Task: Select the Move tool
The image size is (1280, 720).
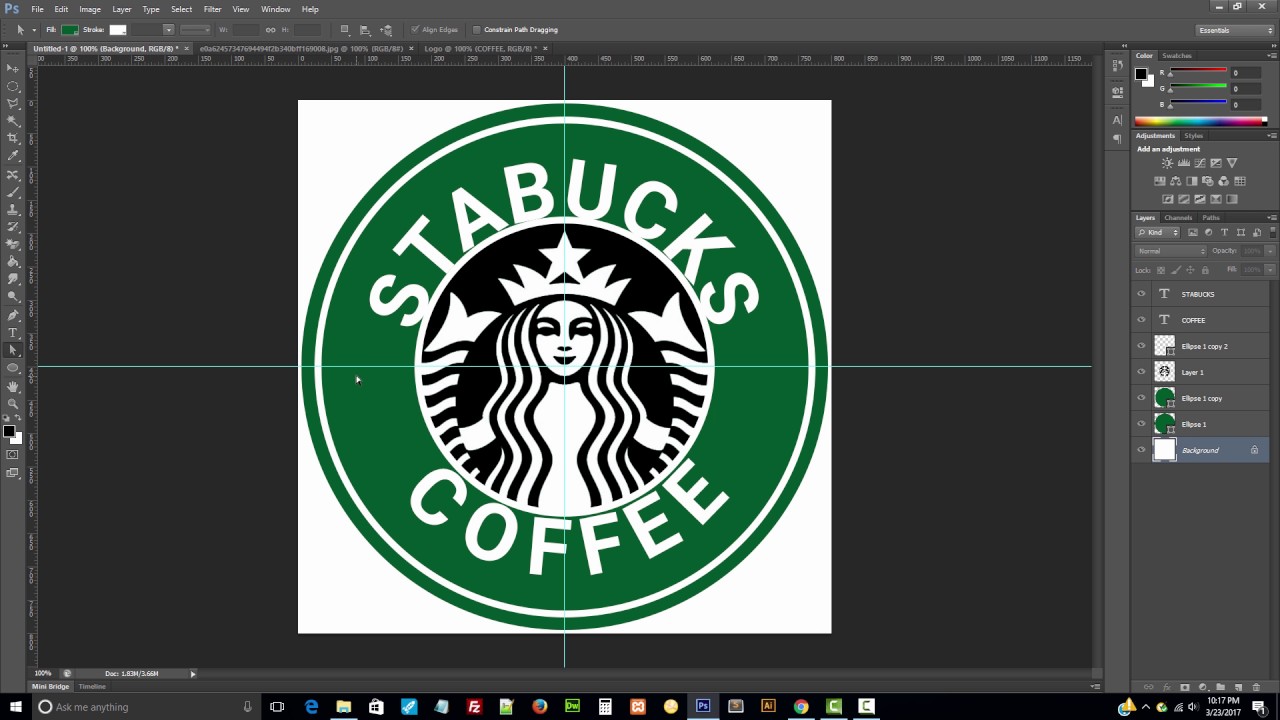Action: click(13, 68)
